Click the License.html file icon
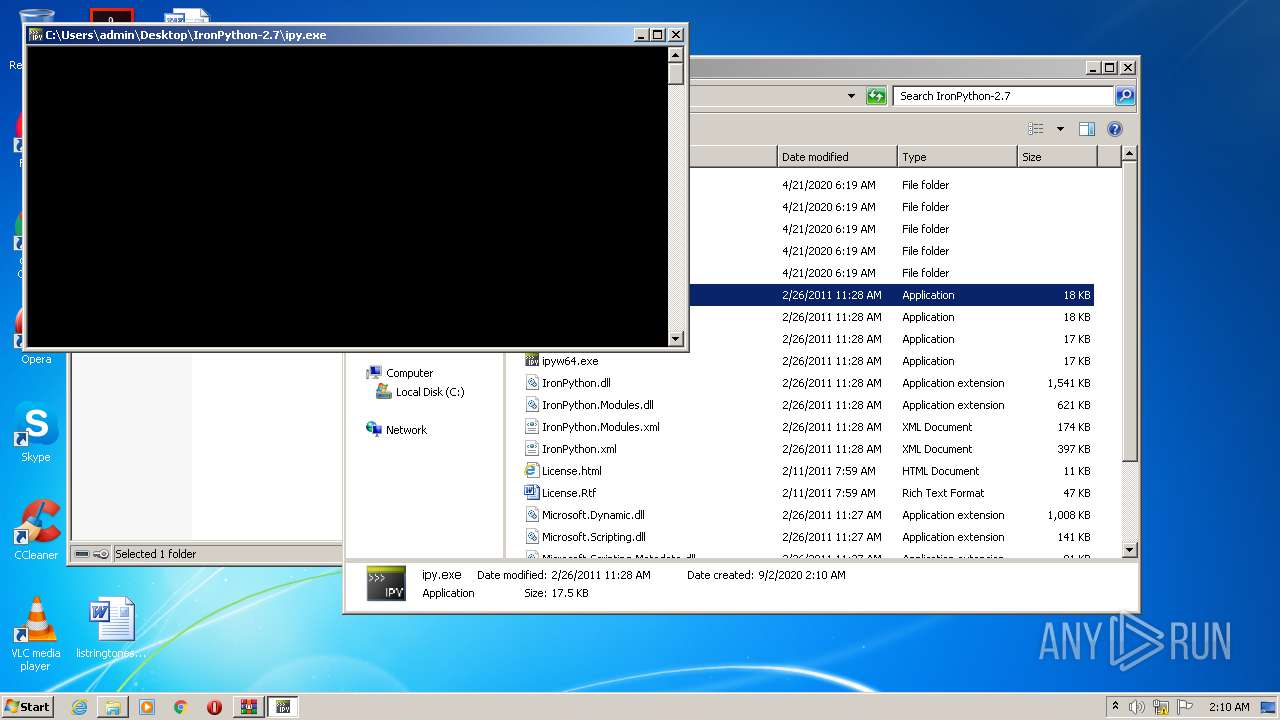The height and width of the screenshot is (720, 1280). 532,470
